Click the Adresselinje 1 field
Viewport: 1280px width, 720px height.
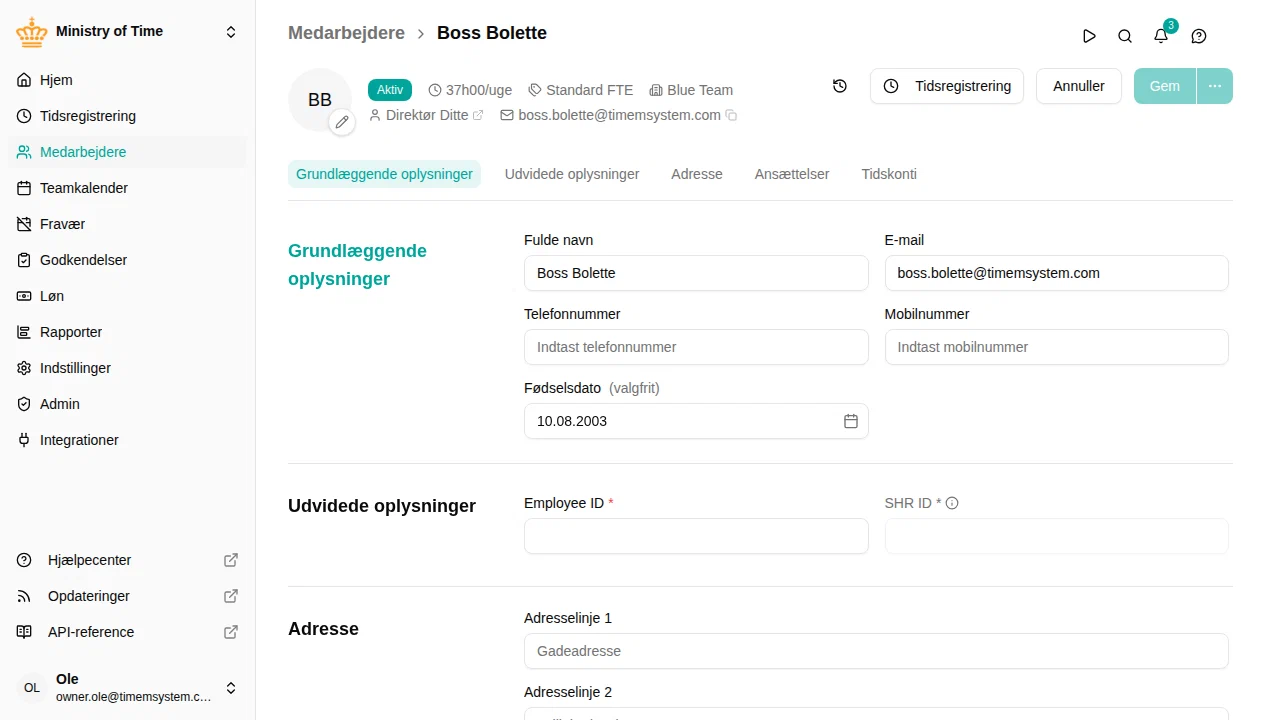click(876, 651)
